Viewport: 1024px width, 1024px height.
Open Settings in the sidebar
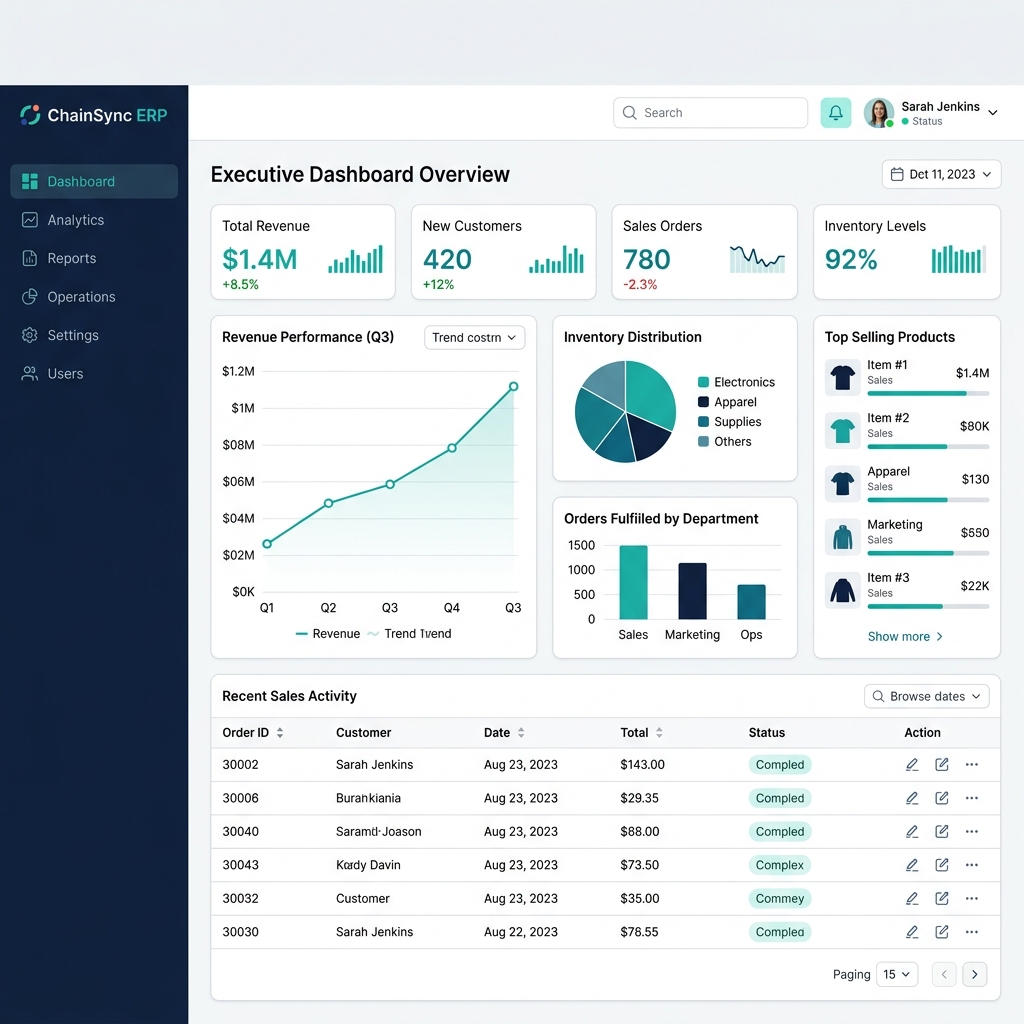(94, 336)
